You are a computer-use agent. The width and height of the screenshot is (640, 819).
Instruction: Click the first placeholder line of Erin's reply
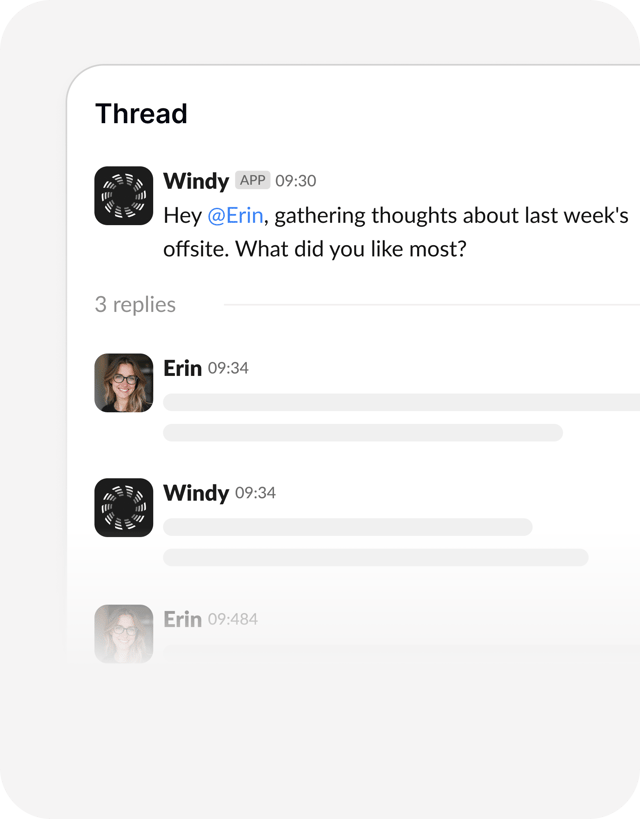[400, 402]
